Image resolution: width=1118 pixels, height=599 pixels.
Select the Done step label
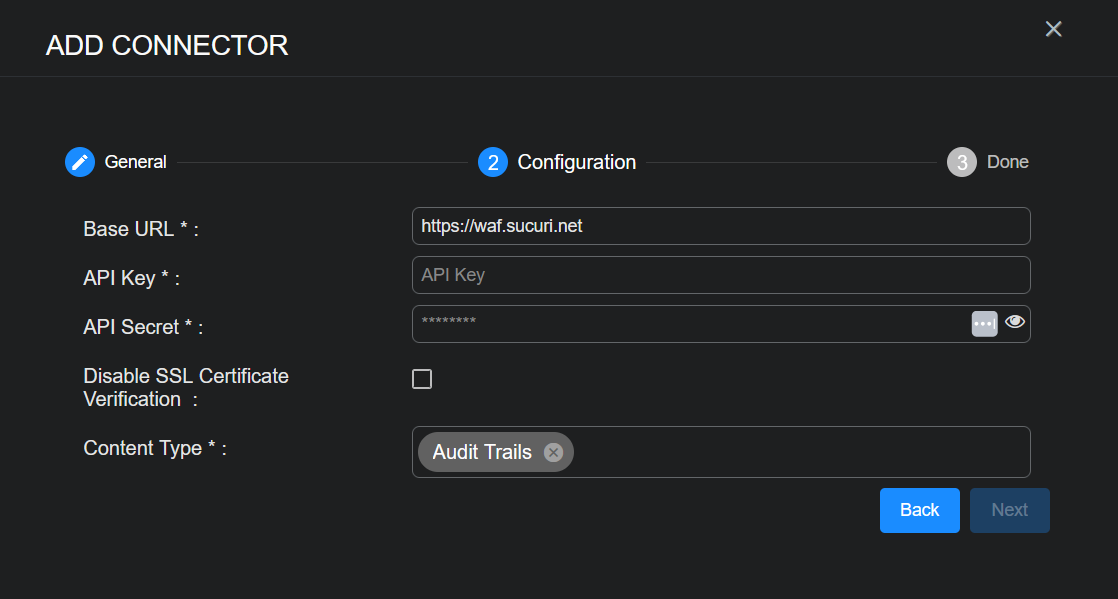click(1008, 162)
